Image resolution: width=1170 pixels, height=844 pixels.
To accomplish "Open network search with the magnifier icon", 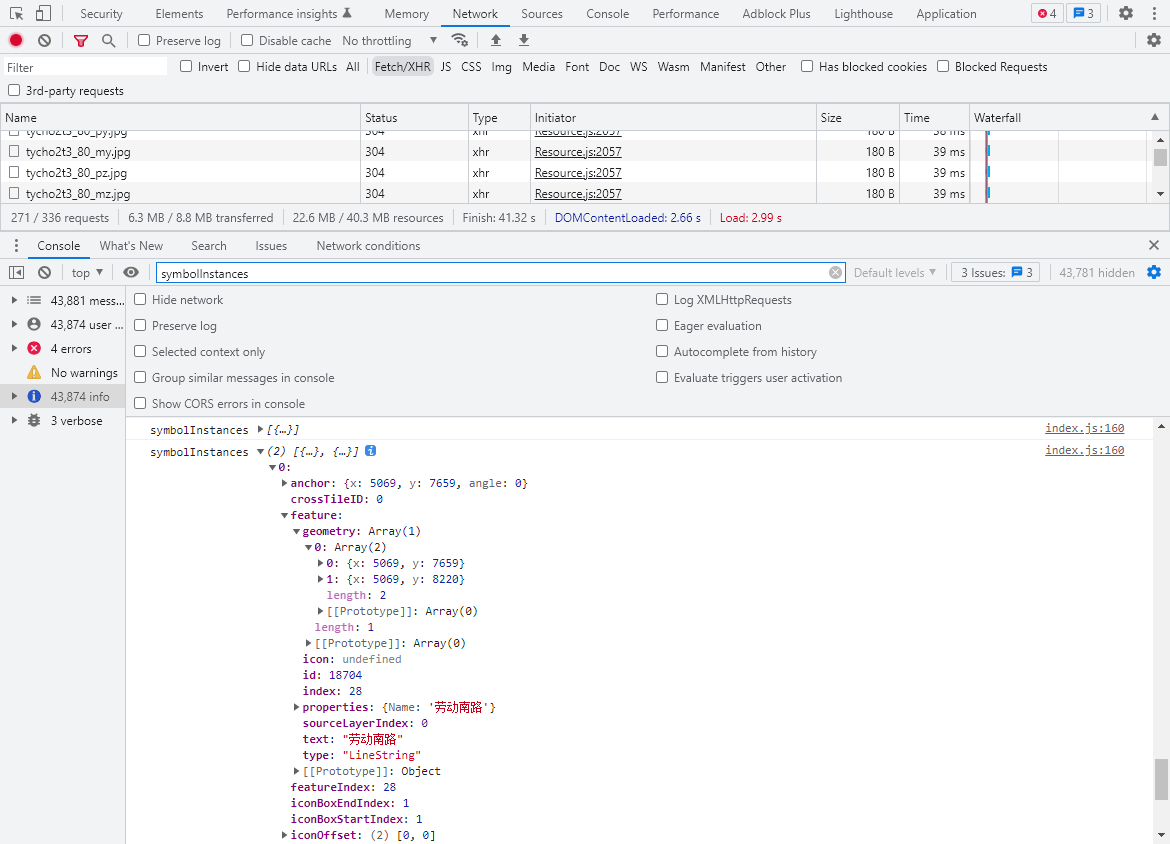I will tap(109, 40).
